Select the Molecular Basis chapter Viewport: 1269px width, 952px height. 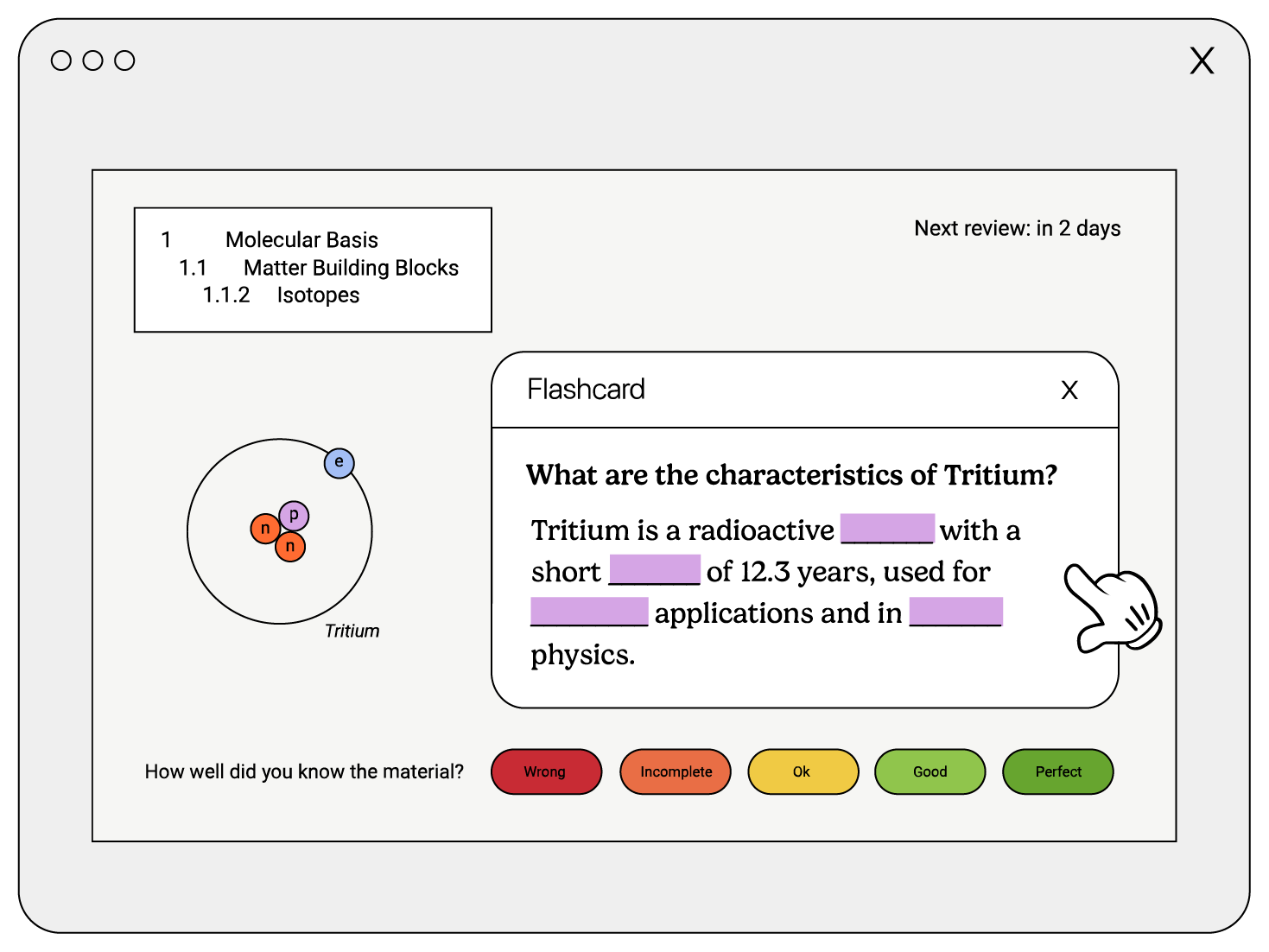[301, 240]
